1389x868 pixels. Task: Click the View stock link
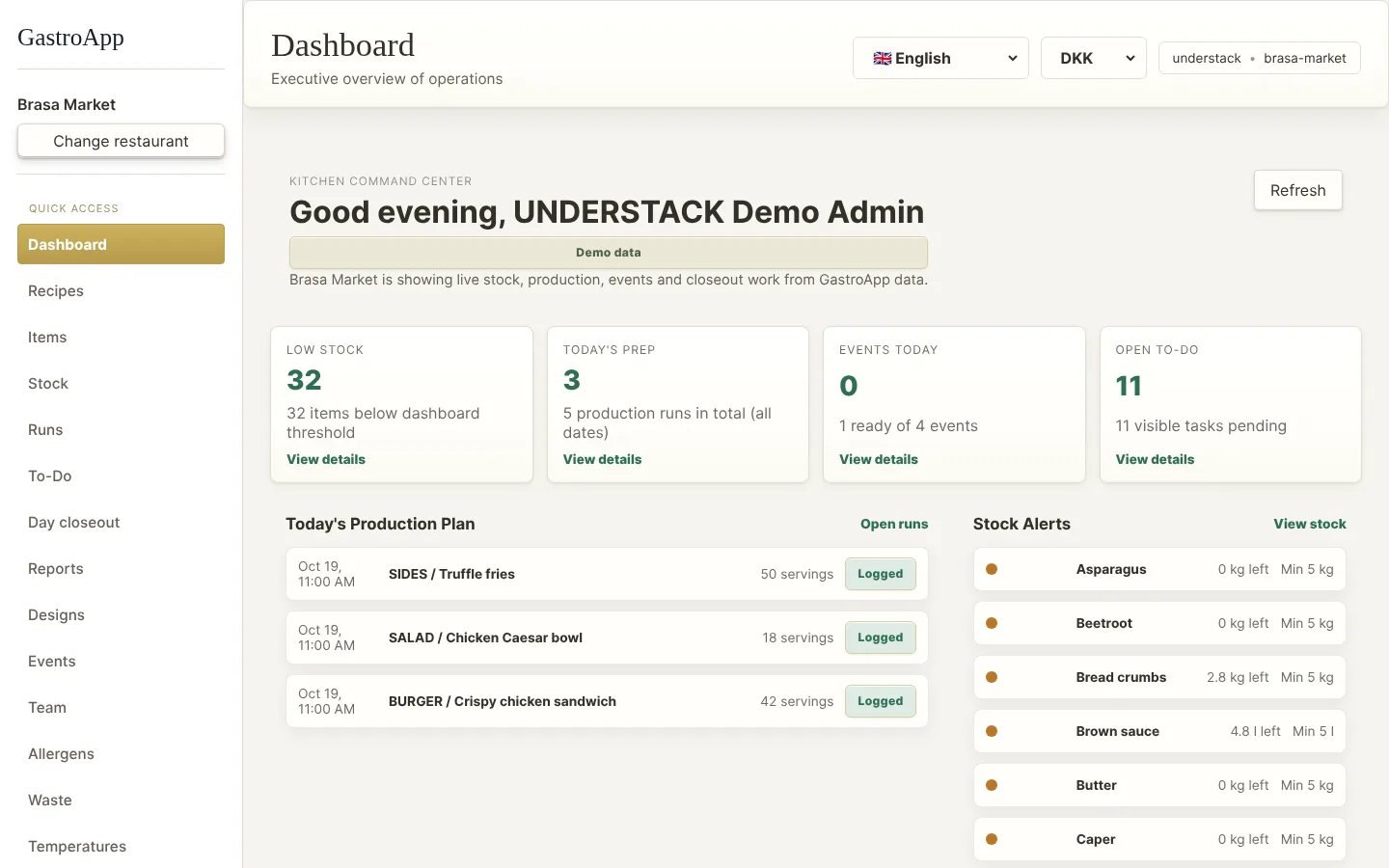(1310, 524)
